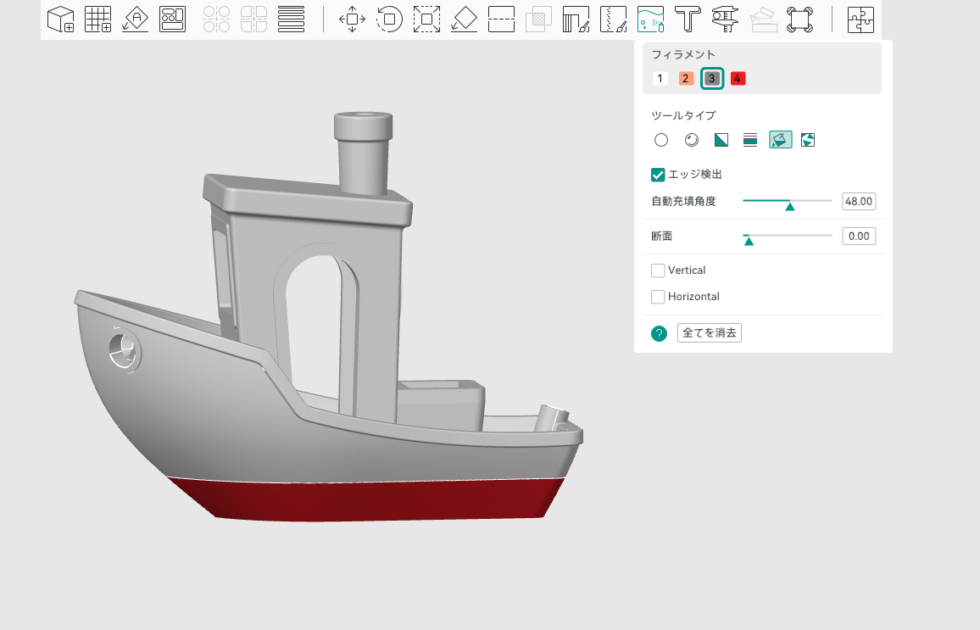Select filament 3 gray swatch
Image resolution: width=980 pixels, height=630 pixels.
(712, 78)
